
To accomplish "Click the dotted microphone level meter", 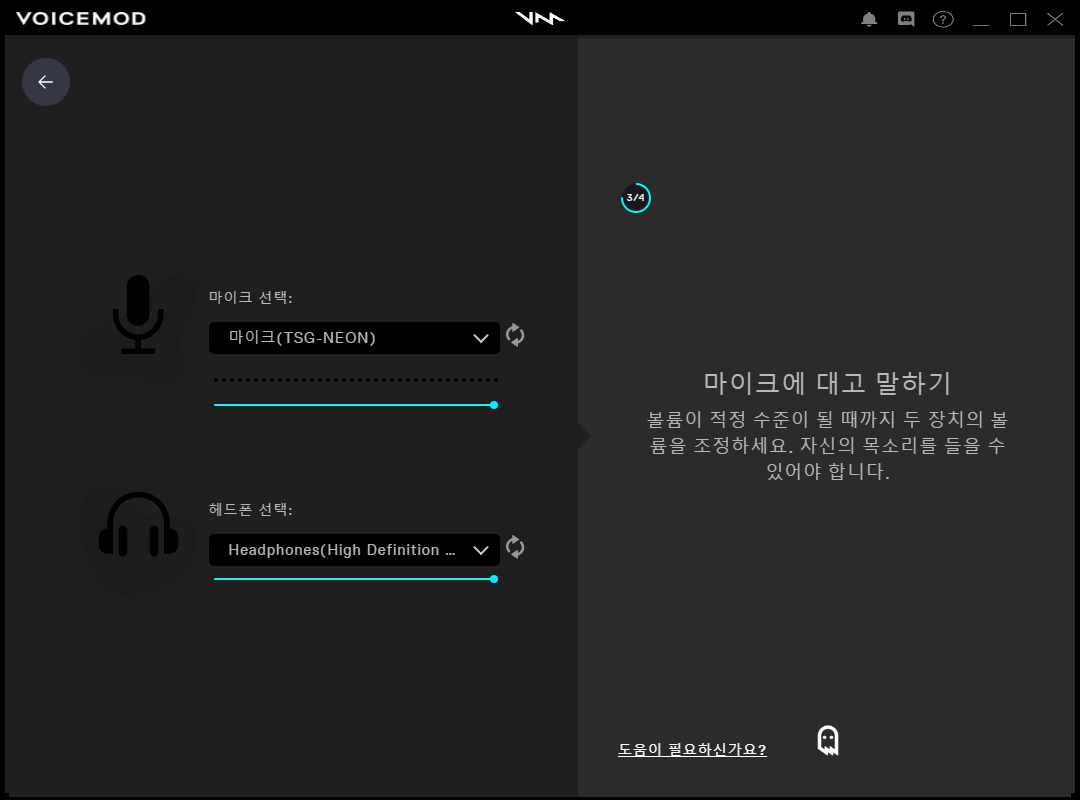I will point(355,380).
